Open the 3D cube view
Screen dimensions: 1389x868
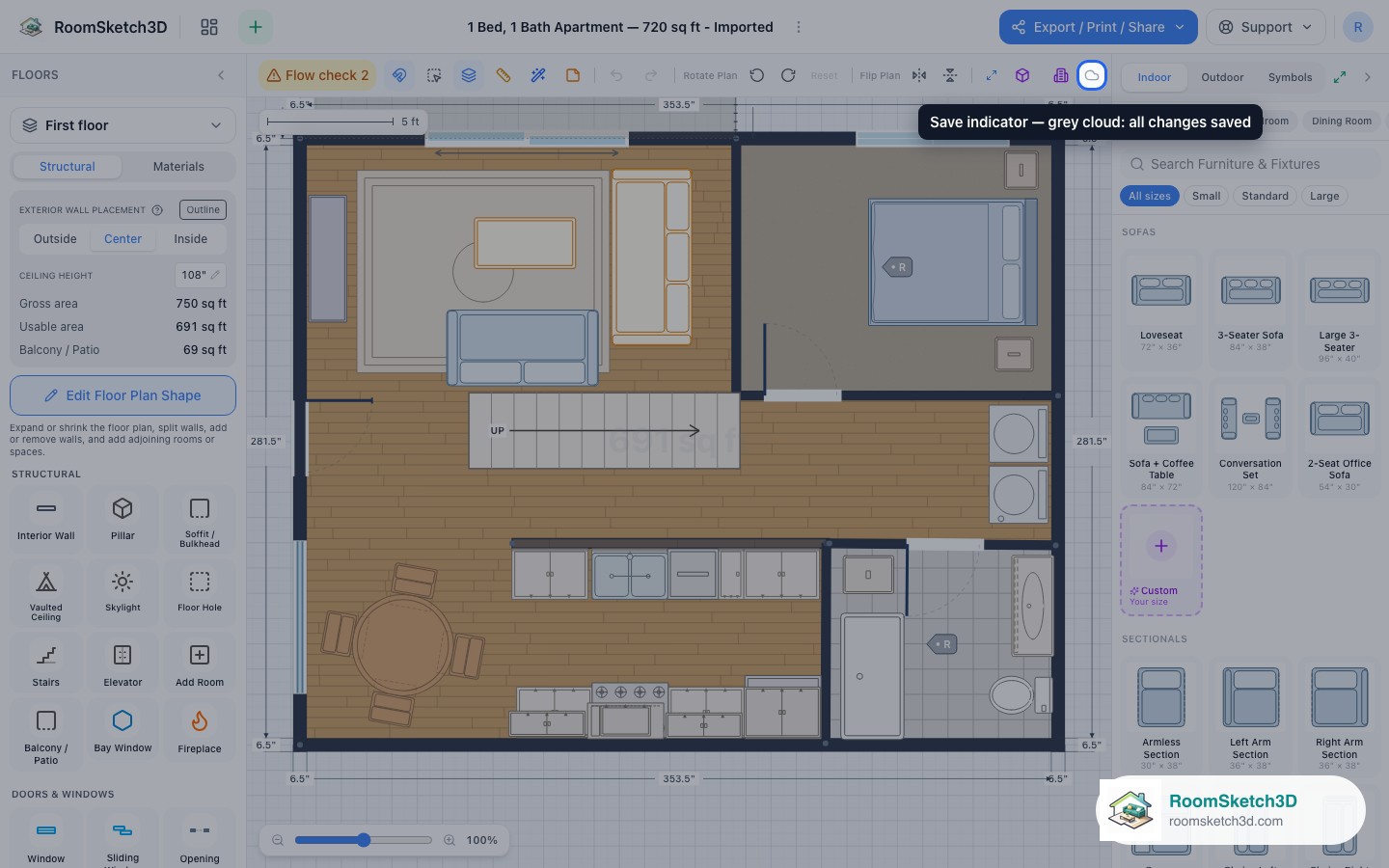(x=1022, y=75)
